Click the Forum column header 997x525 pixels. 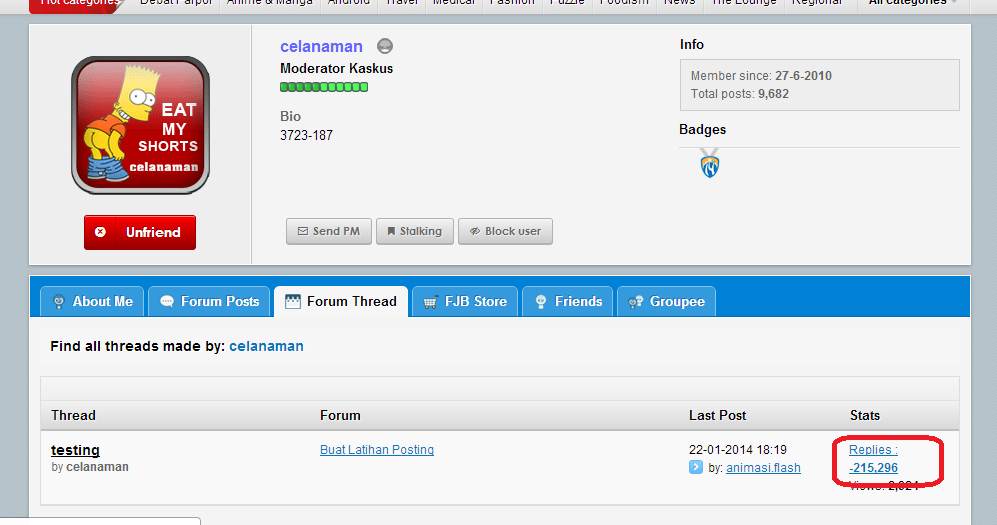coord(340,416)
